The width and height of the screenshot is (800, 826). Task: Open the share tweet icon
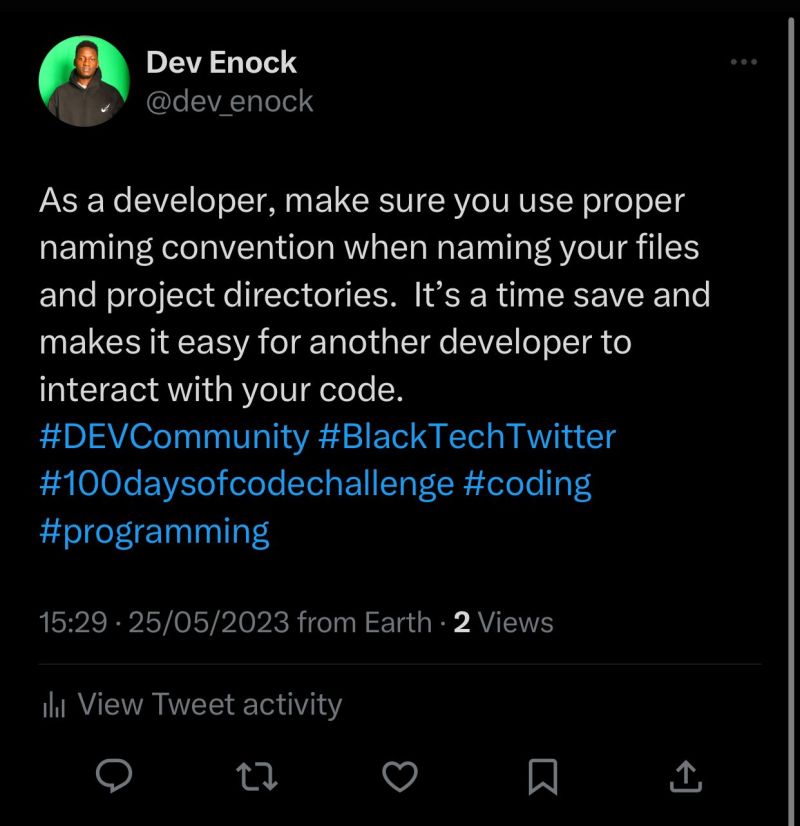click(x=685, y=775)
